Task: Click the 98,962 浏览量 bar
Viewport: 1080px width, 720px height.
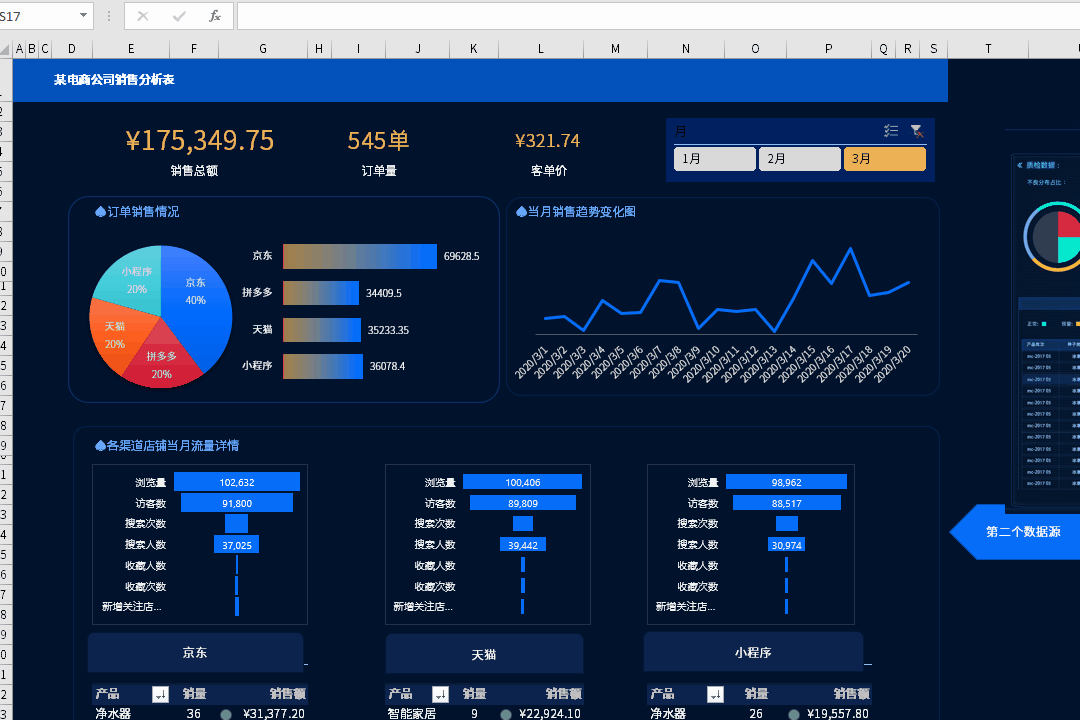Action: click(x=787, y=482)
